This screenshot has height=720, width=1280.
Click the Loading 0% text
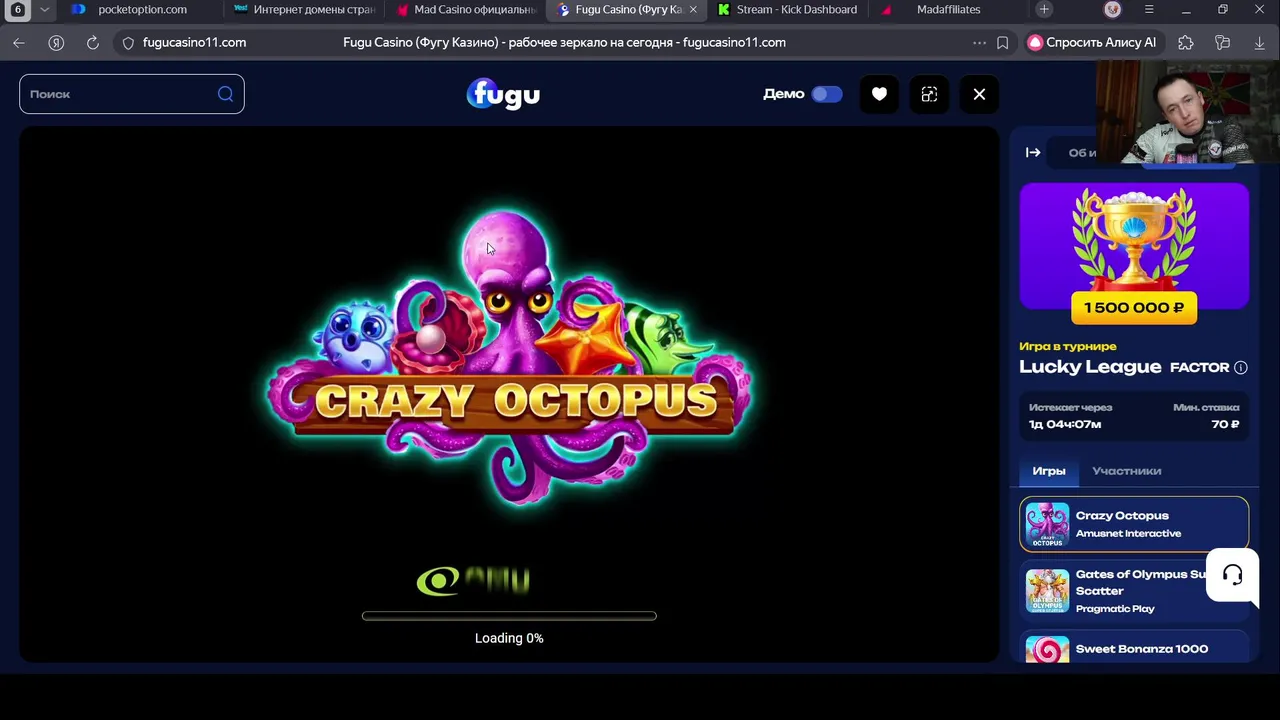coord(509,638)
